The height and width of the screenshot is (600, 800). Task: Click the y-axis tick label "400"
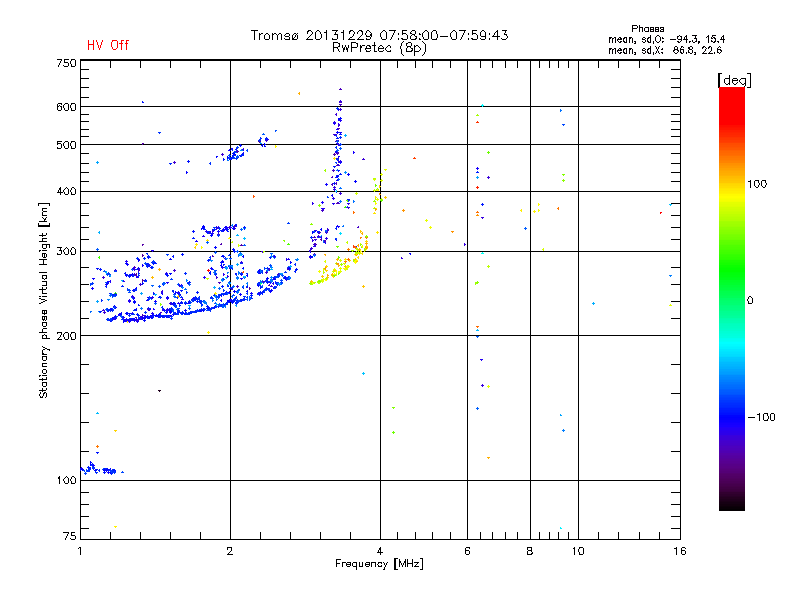click(66, 192)
